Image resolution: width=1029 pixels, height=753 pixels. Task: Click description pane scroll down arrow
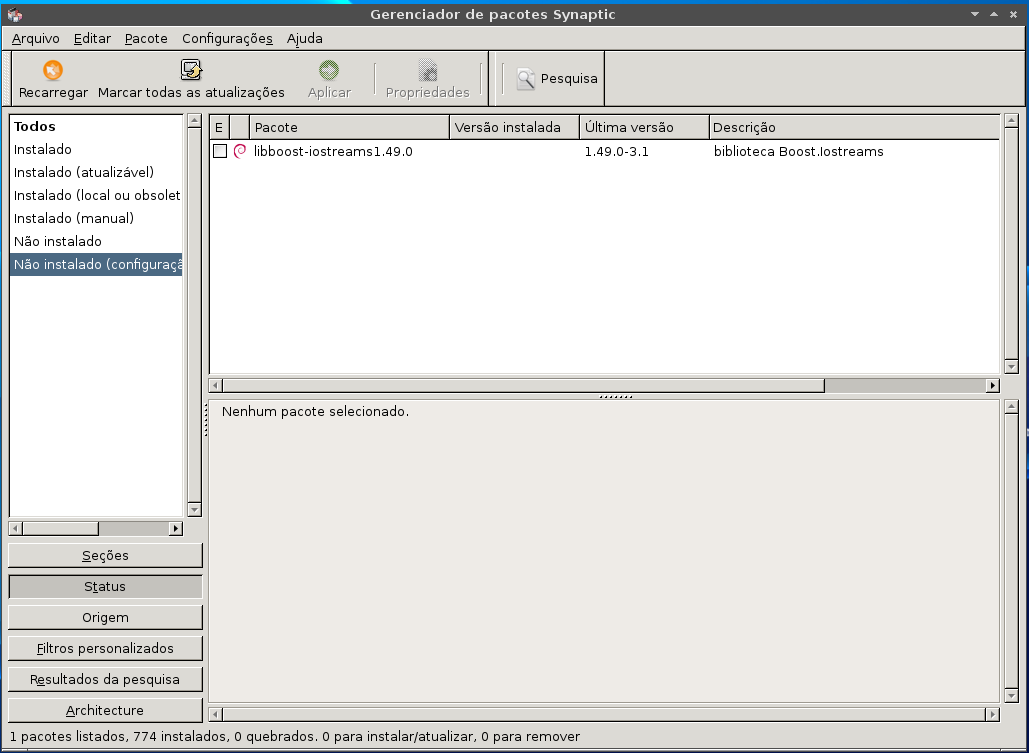pyautogui.click(x=1011, y=695)
